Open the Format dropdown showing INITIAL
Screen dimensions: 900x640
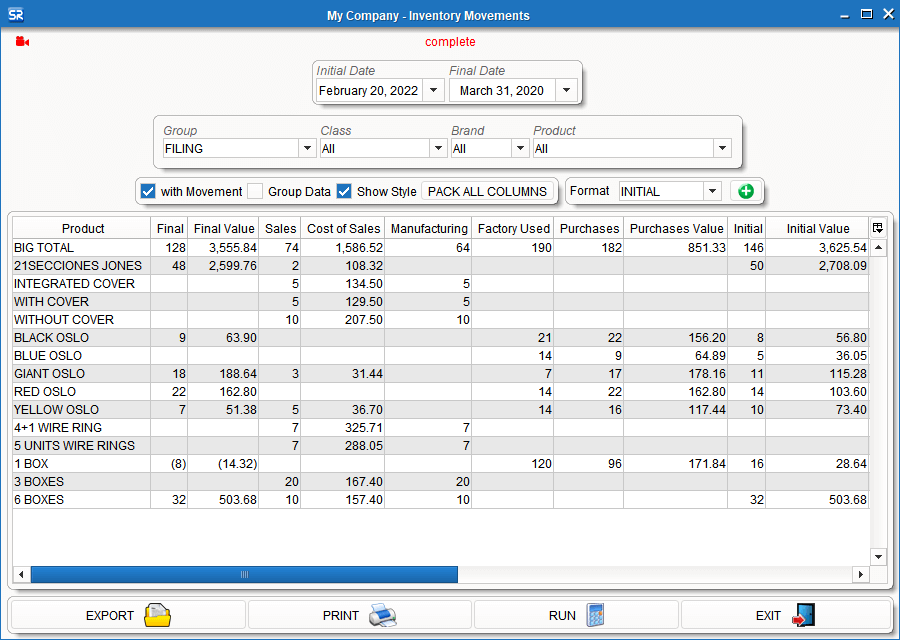[712, 191]
